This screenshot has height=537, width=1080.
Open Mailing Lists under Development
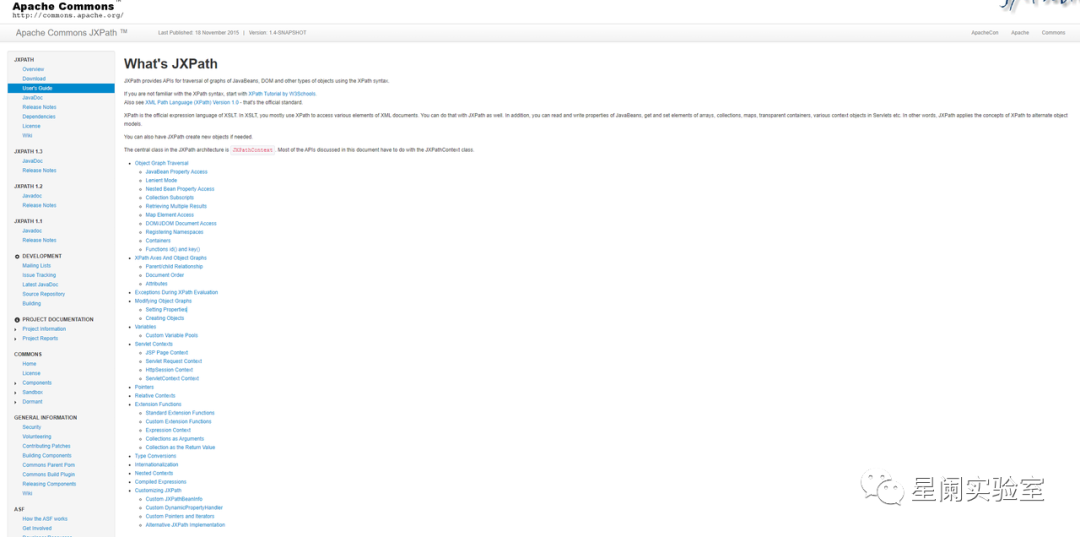point(37,266)
